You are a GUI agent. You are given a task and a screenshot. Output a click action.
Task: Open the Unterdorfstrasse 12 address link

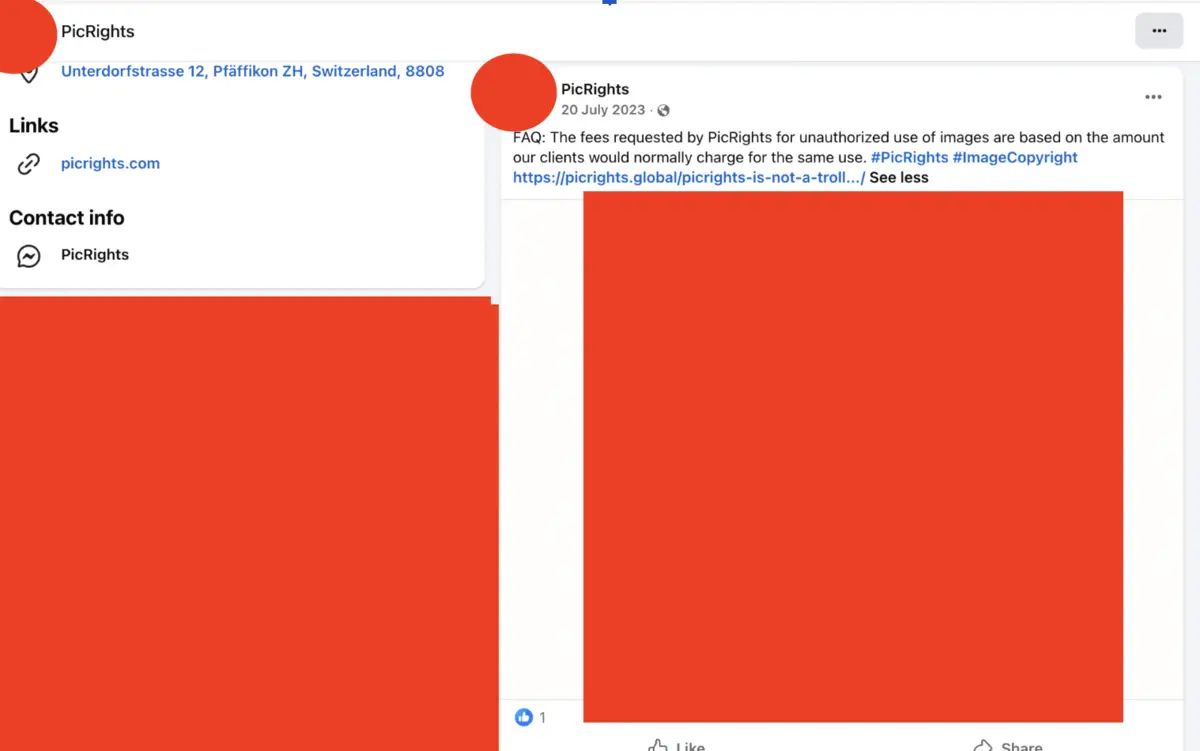pyautogui.click(x=253, y=71)
